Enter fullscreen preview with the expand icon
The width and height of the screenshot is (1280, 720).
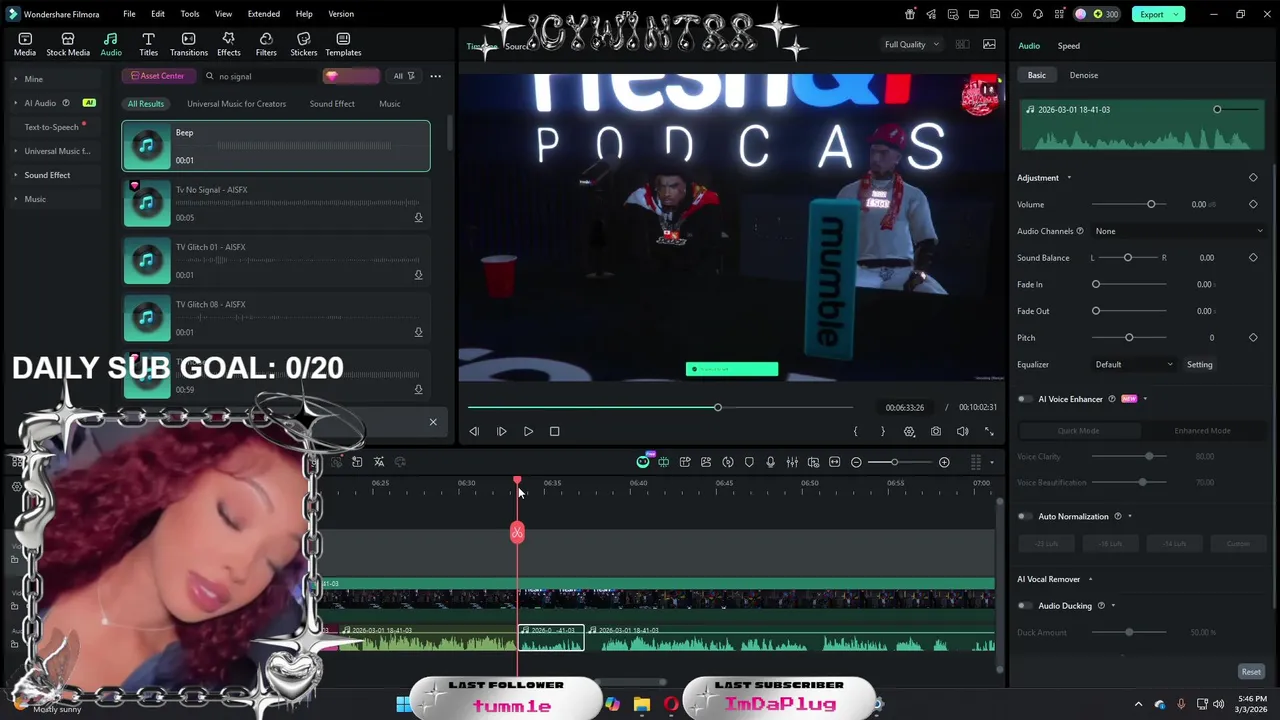click(x=989, y=431)
